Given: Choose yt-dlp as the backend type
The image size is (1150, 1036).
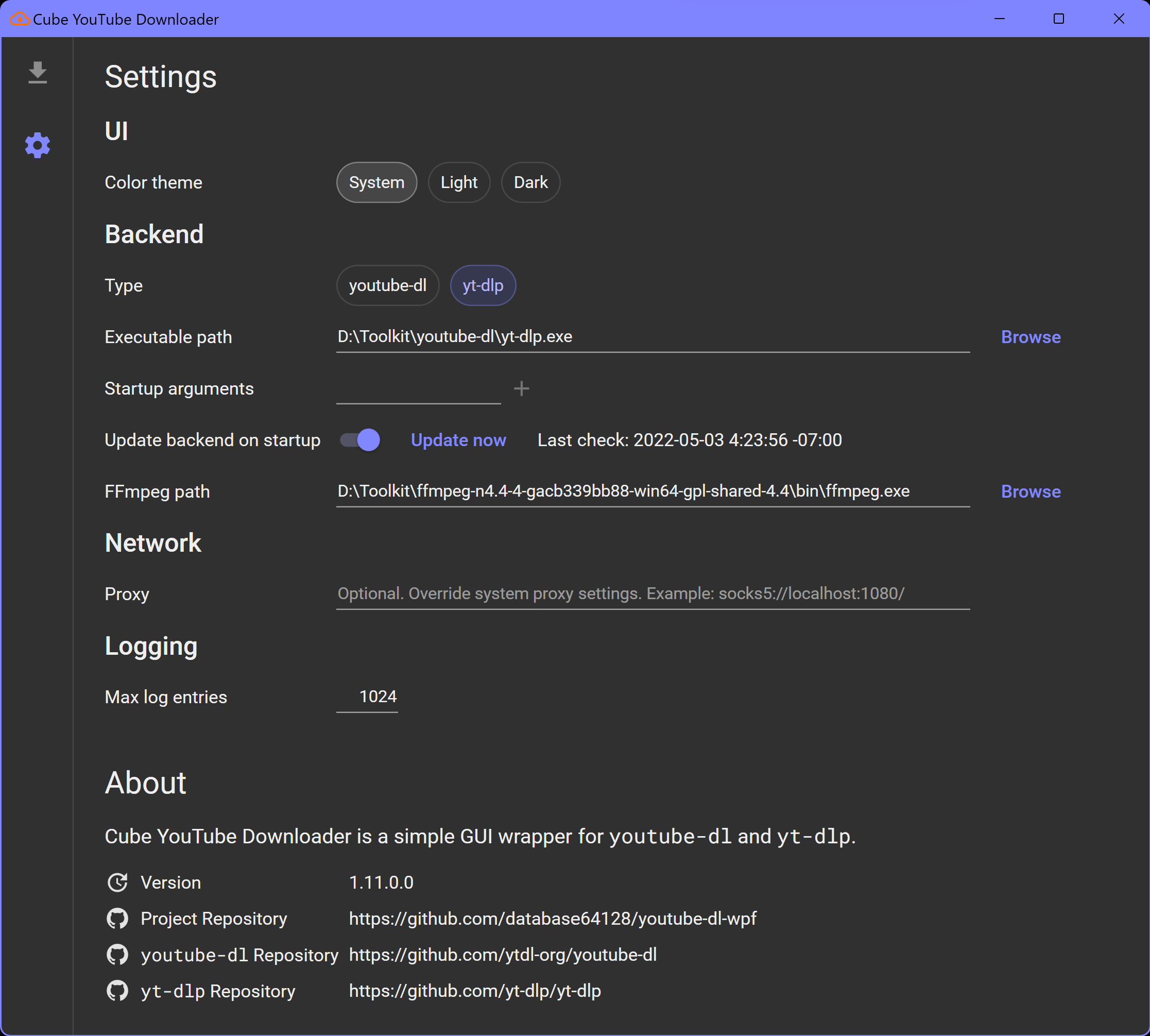Looking at the screenshot, I should [x=483, y=286].
